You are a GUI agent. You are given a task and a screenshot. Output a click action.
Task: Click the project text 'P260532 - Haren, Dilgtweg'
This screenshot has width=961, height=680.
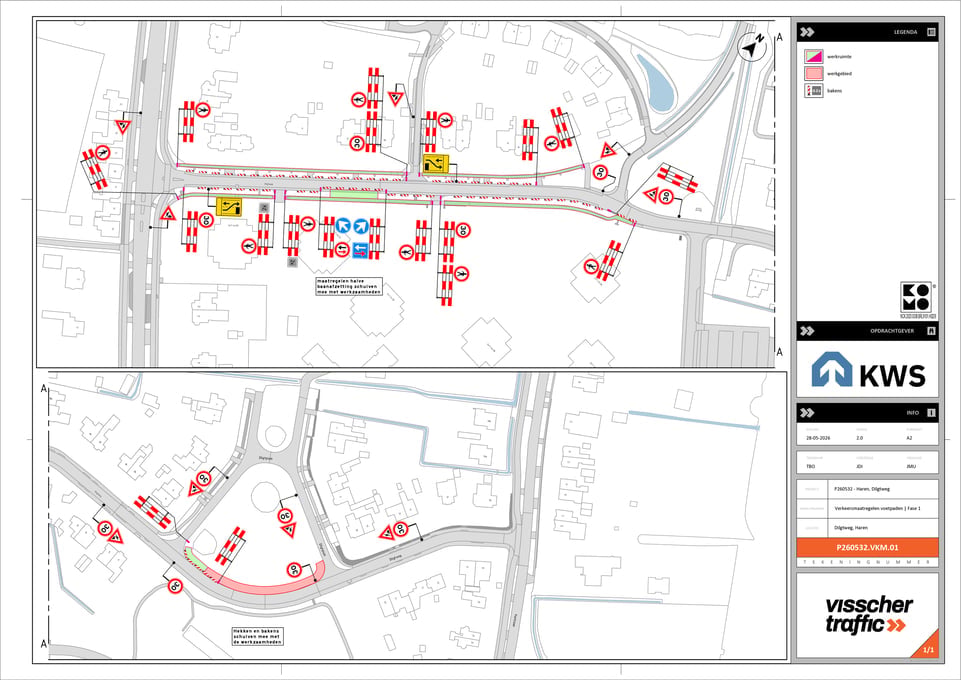pyautogui.click(x=862, y=489)
